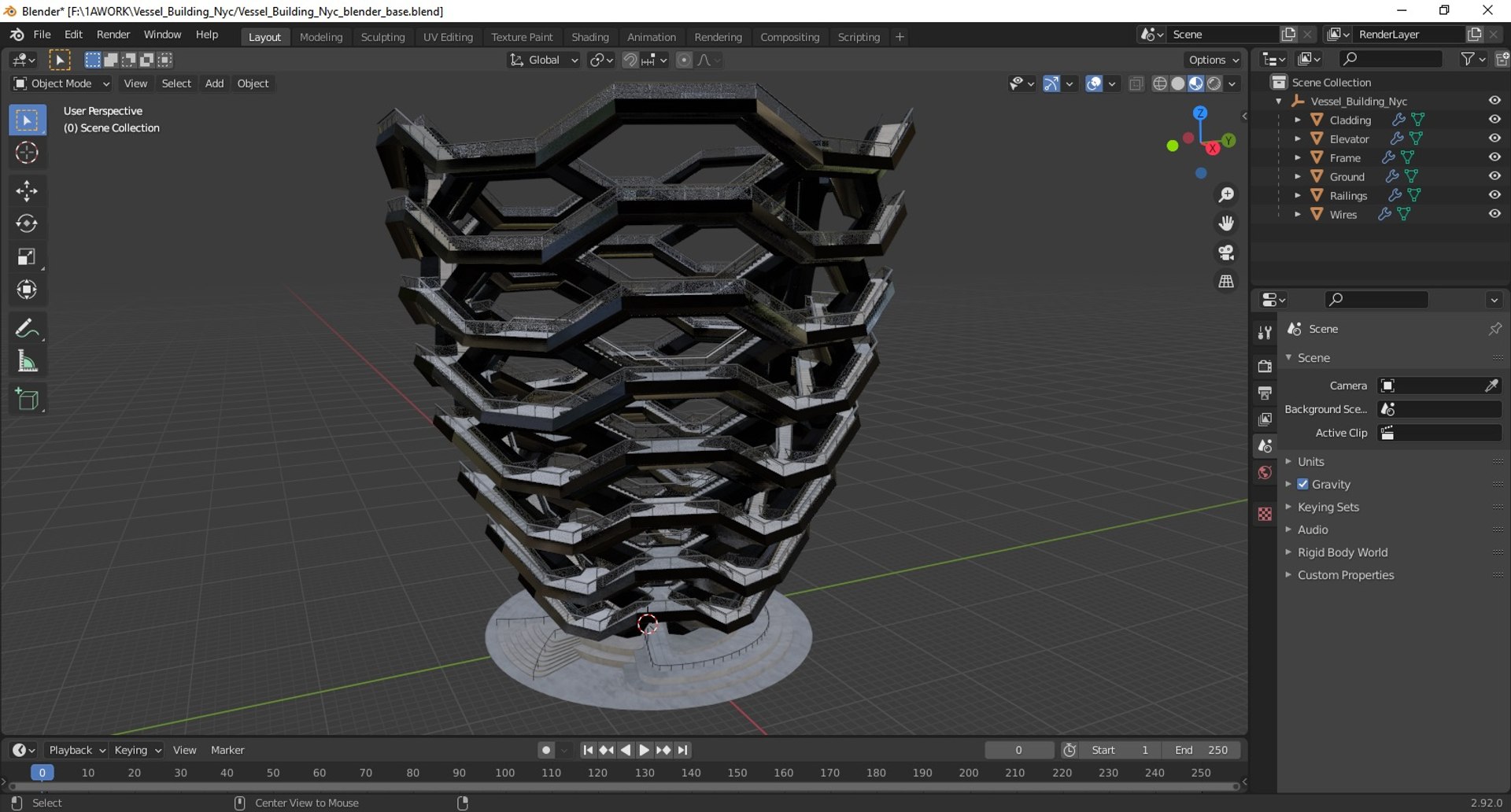Switch to the UV Editing workspace tab

(448, 37)
